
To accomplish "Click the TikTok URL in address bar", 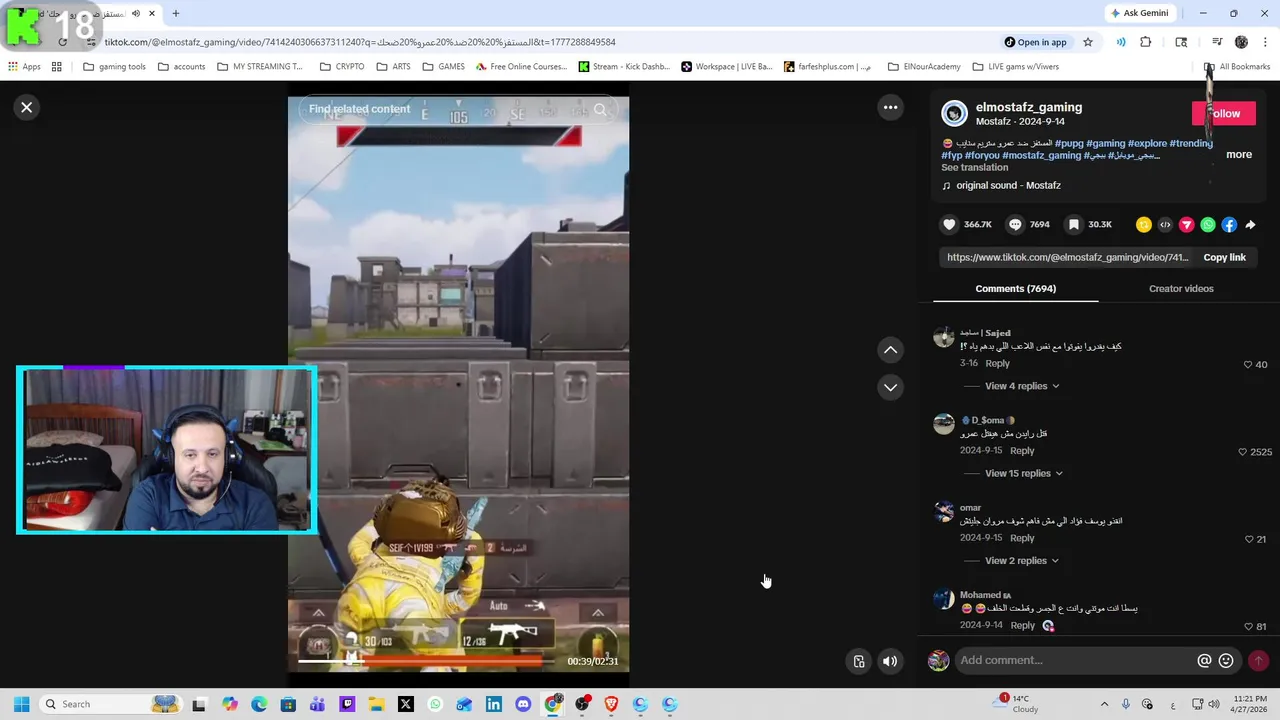I will (x=360, y=42).
